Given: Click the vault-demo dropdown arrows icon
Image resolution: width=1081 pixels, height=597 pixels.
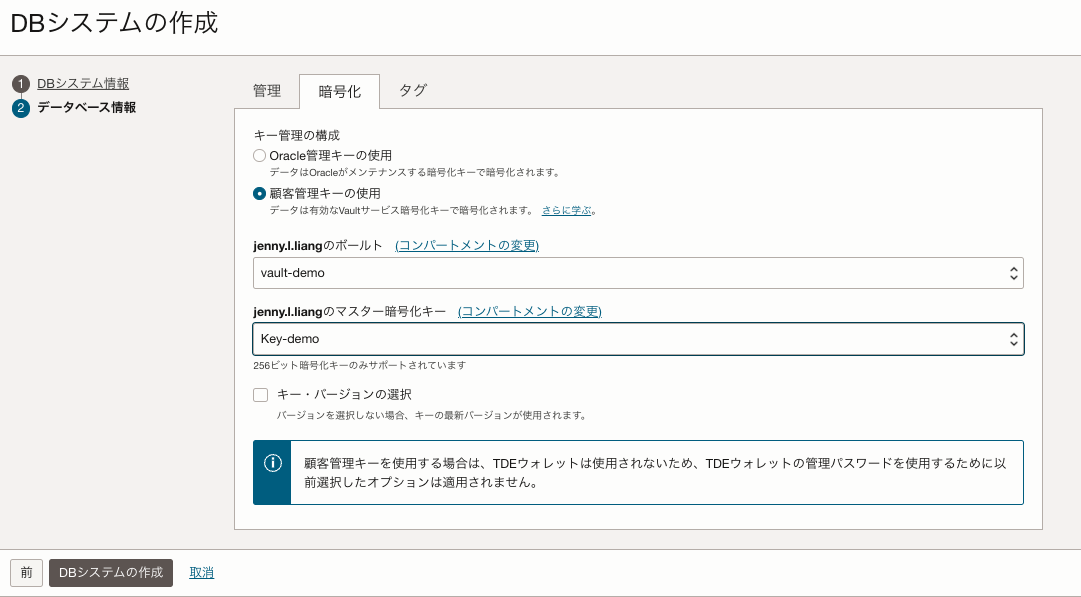Looking at the screenshot, I should [1013, 273].
